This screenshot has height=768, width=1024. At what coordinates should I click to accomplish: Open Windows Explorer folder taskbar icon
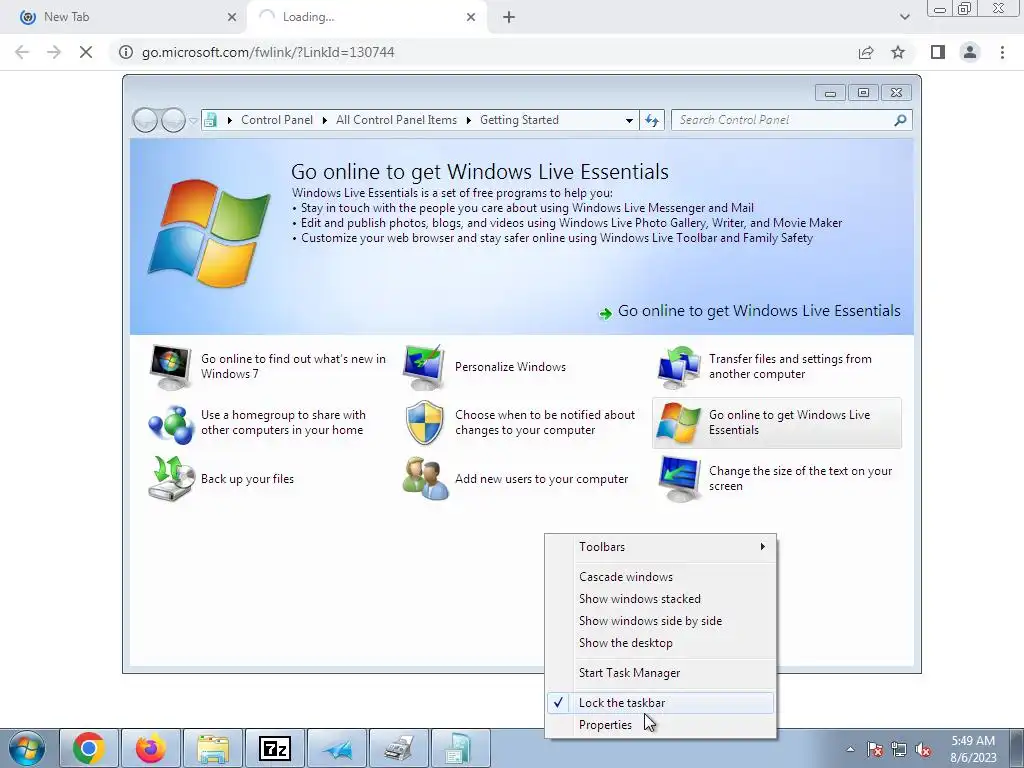tap(213, 748)
